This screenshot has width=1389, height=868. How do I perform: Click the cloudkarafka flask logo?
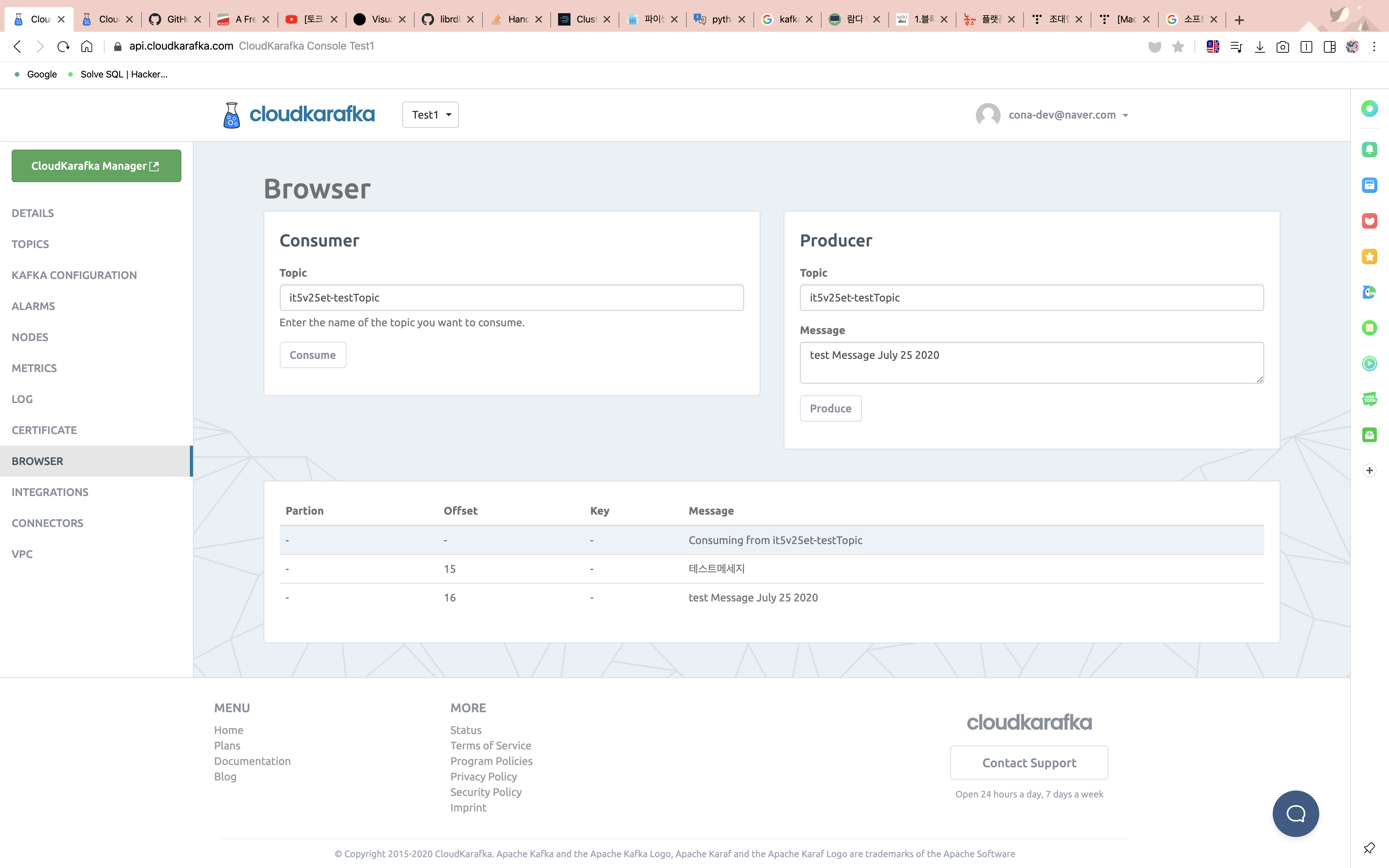(231, 115)
